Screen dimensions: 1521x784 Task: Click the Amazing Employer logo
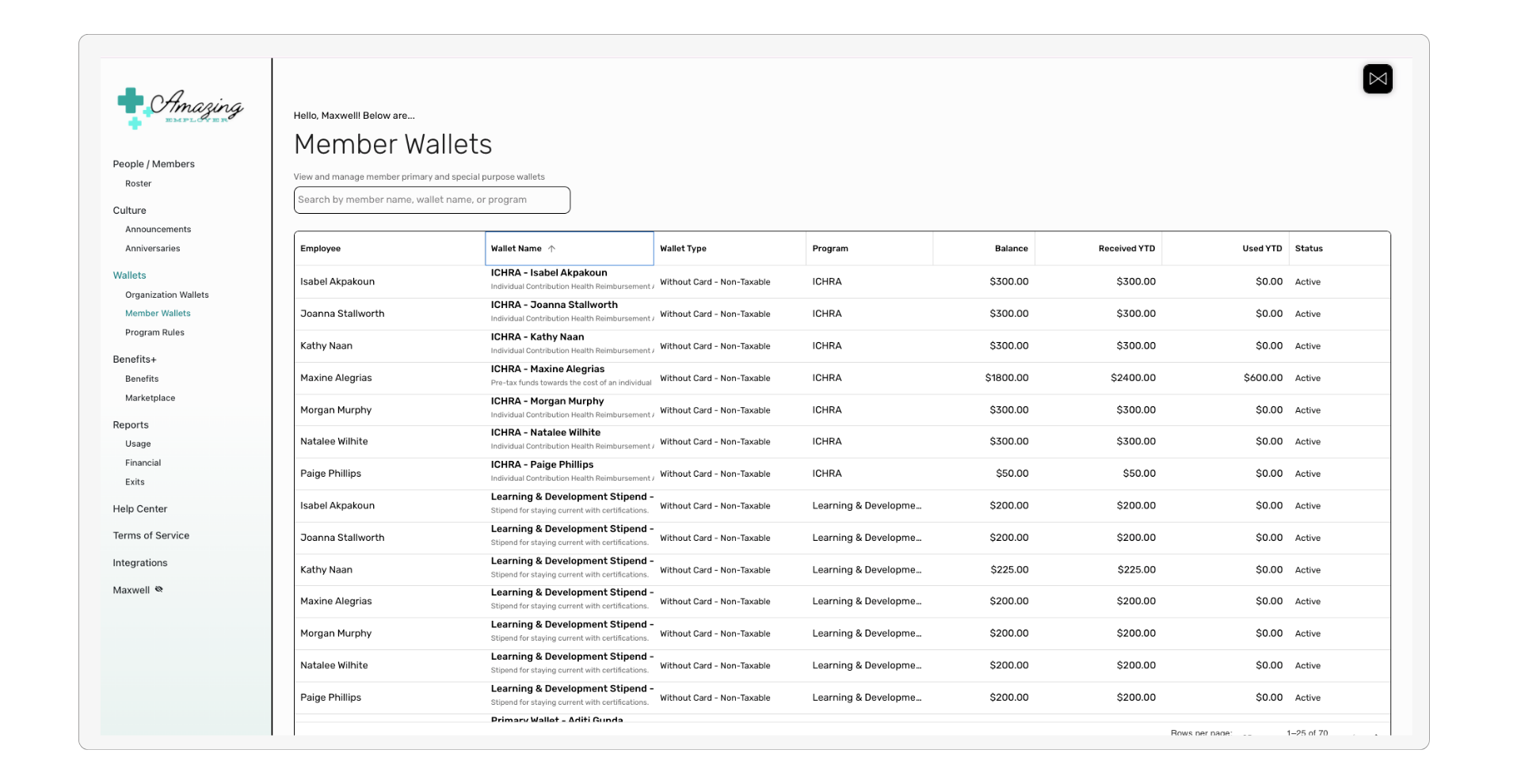pyautogui.click(x=180, y=108)
